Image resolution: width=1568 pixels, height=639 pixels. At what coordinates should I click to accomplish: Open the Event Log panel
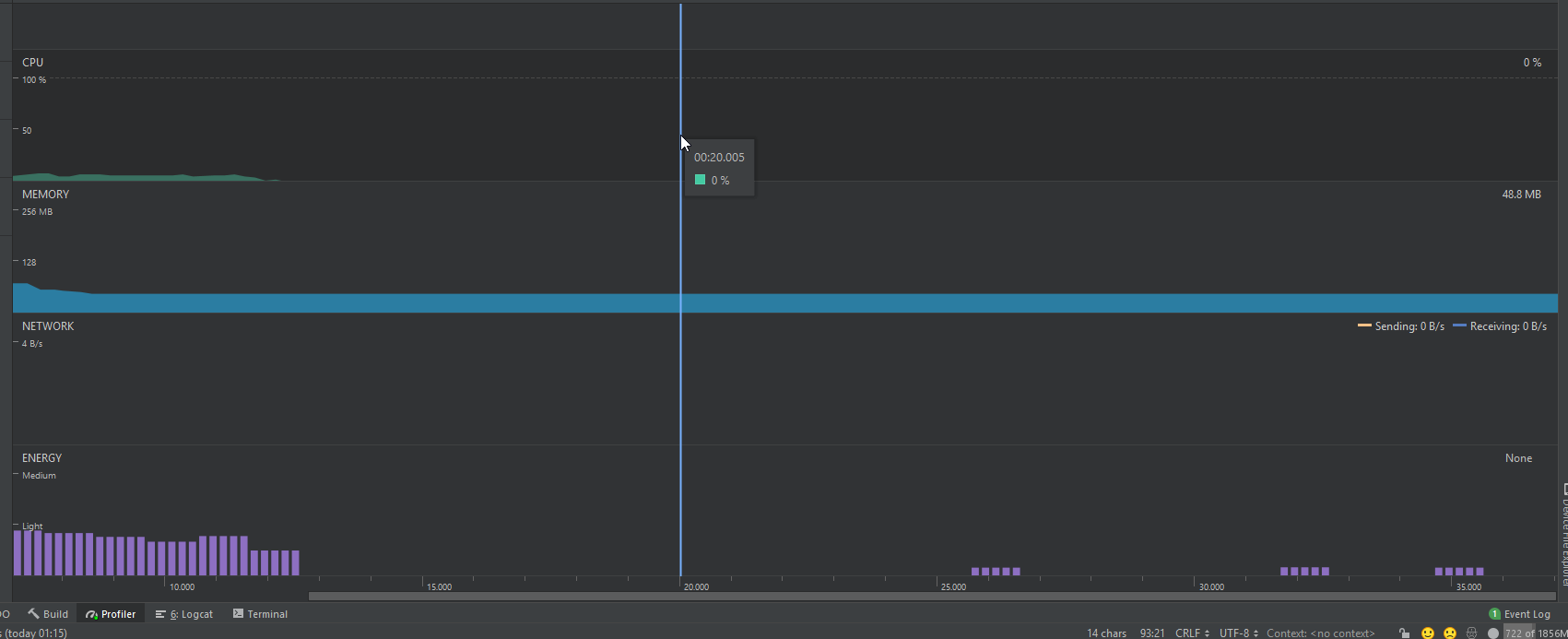(x=1527, y=614)
